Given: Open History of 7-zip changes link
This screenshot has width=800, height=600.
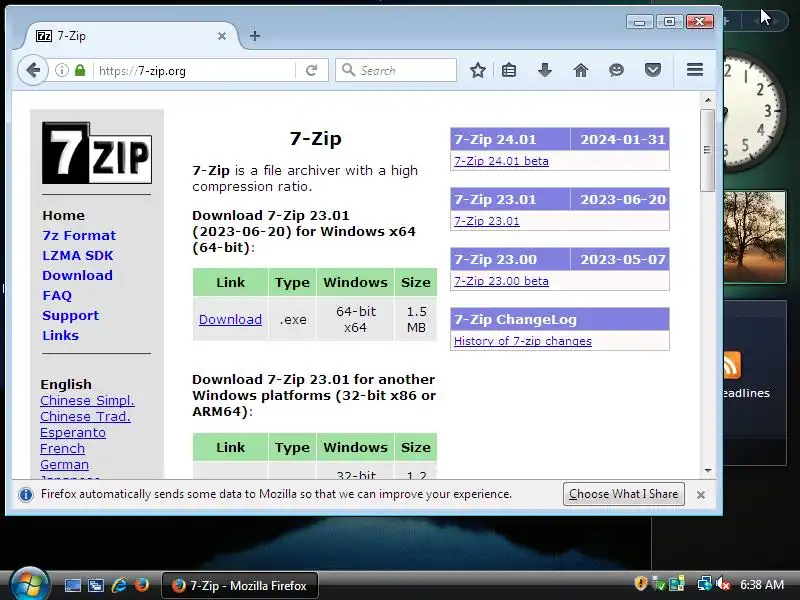Looking at the screenshot, I should point(522,341).
